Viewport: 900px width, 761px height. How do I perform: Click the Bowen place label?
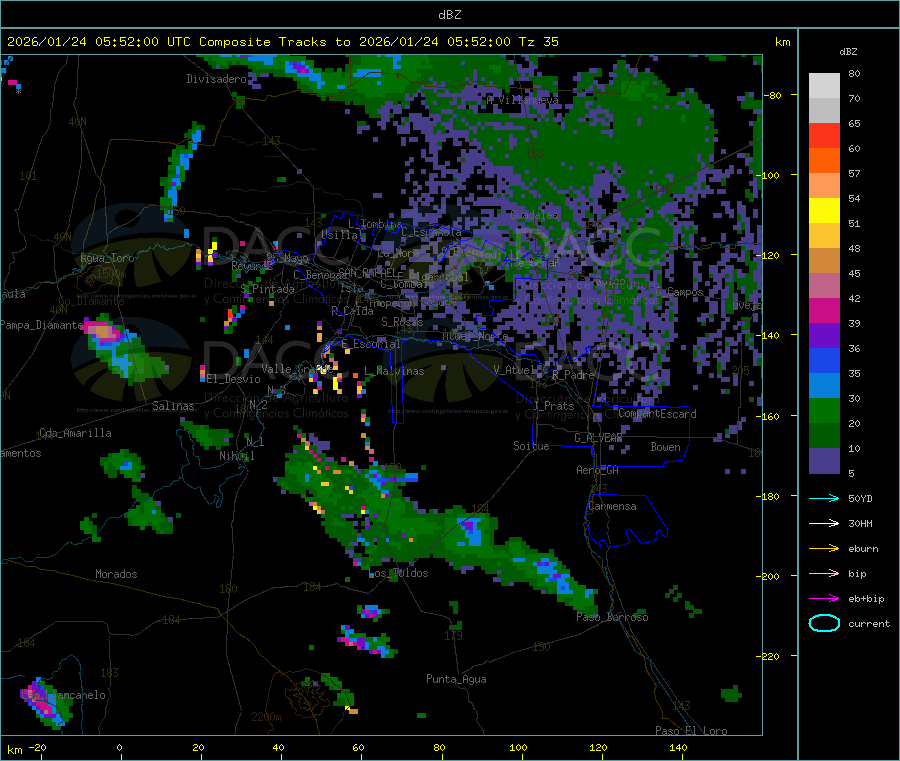point(666,447)
